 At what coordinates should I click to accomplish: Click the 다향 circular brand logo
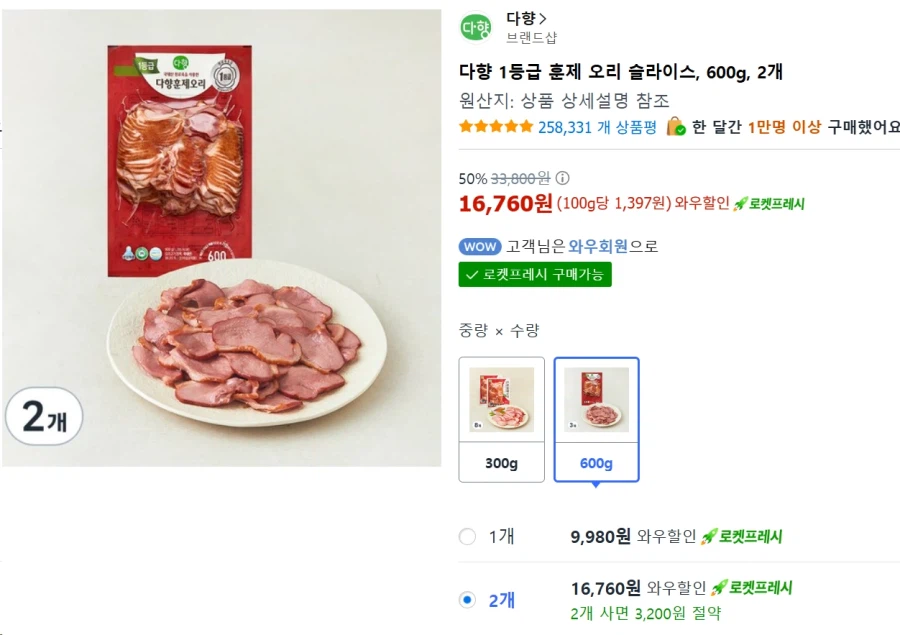tap(475, 28)
